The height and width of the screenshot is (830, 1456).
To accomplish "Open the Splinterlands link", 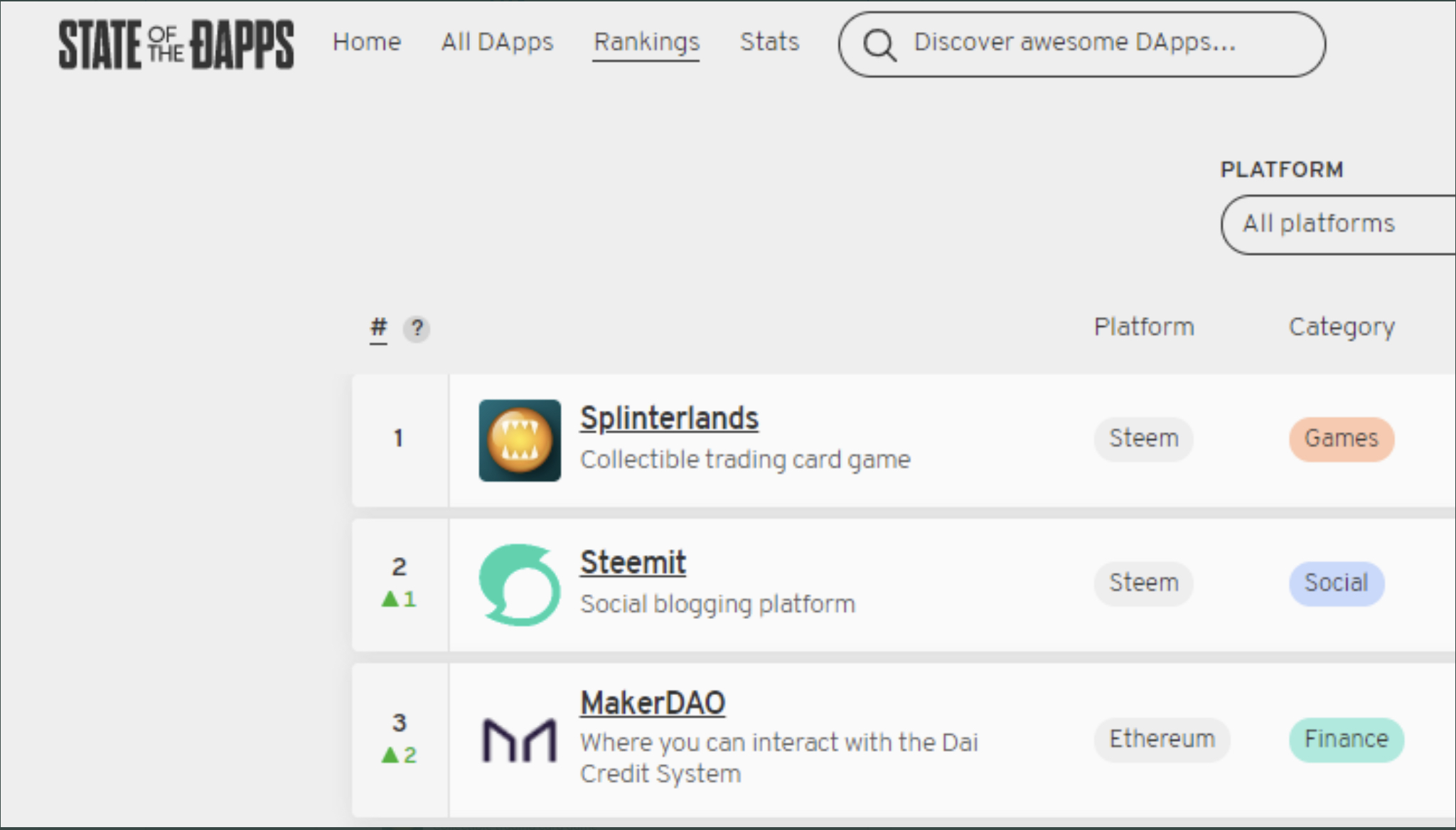I will point(669,418).
